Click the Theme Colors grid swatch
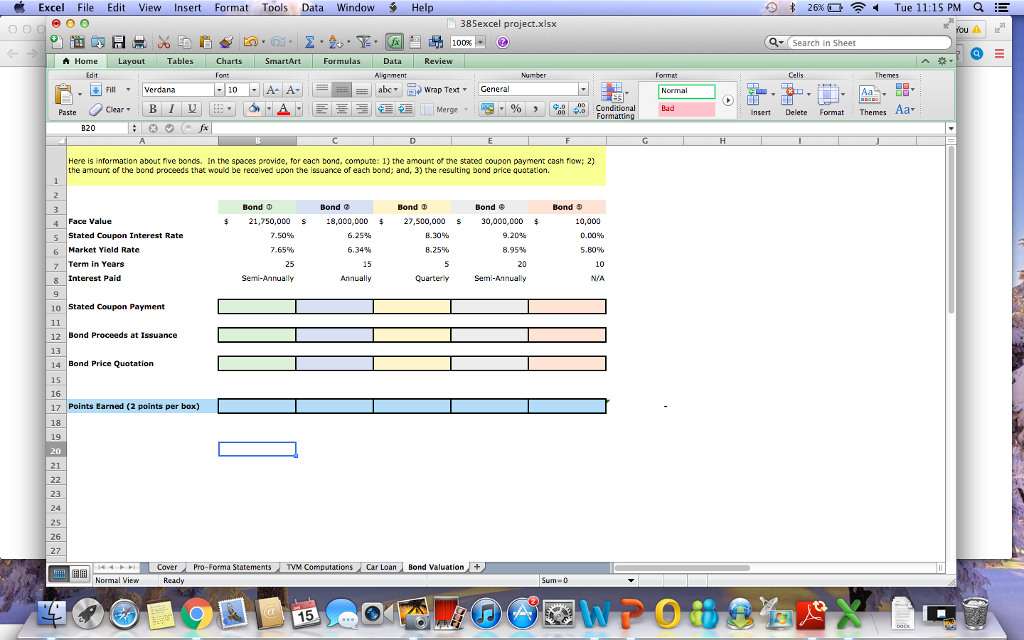The width and height of the screenshot is (1024, 640). (904, 89)
